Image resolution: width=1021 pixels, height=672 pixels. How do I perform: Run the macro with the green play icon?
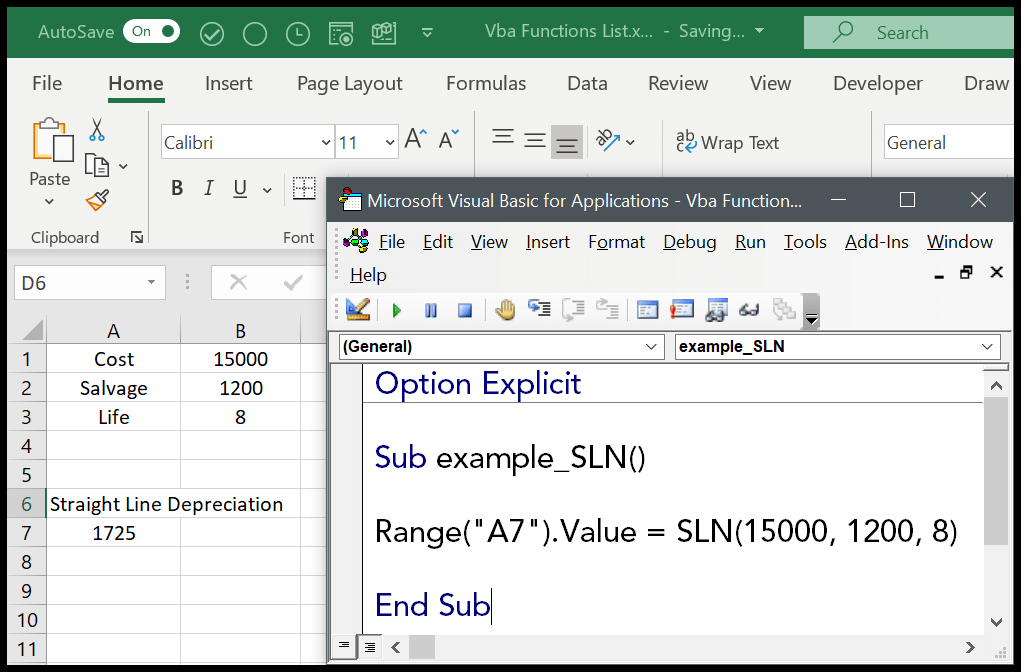pyautogui.click(x=397, y=311)
